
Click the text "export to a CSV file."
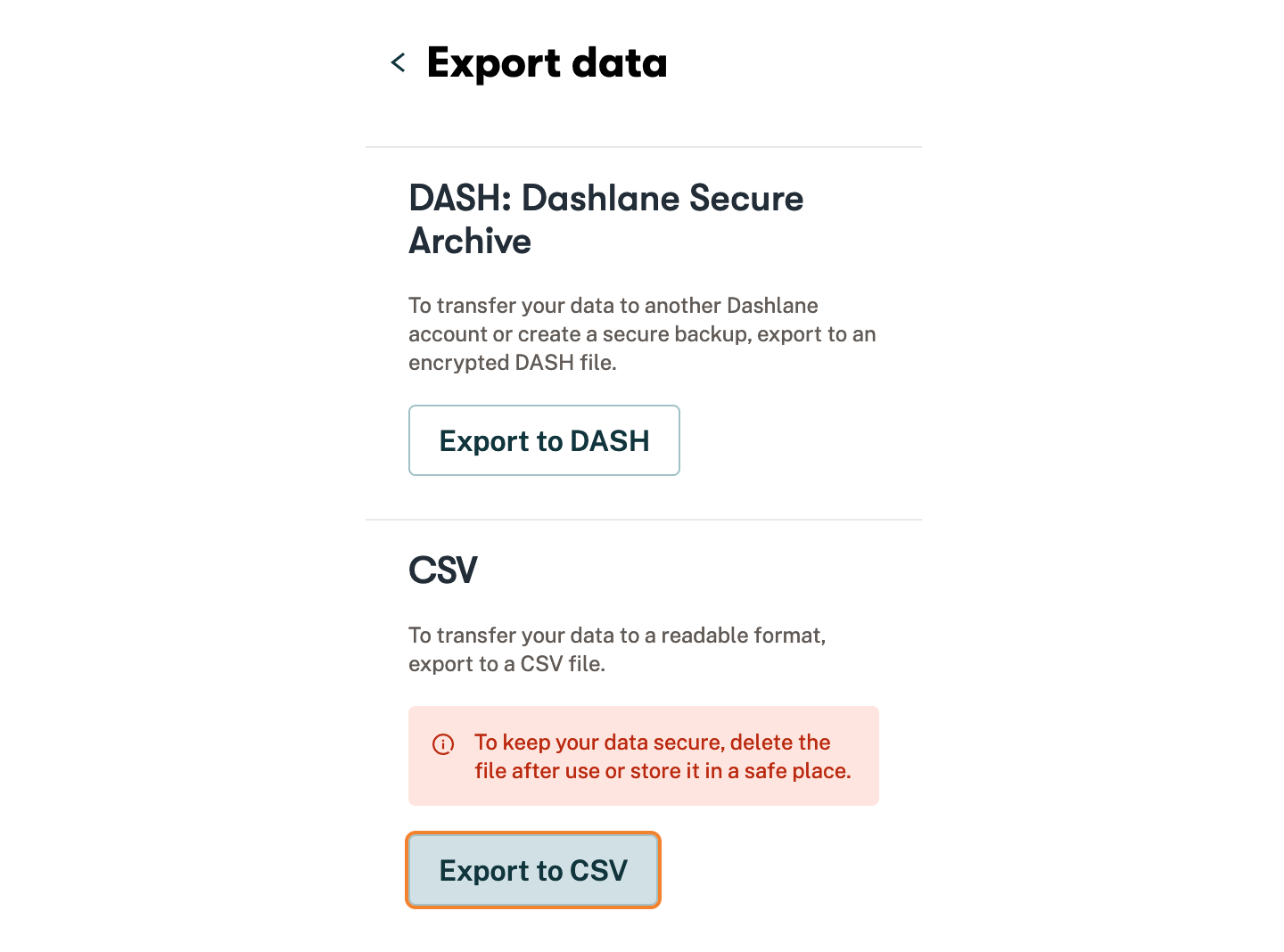pyautogui.click(x=506, y=664)
